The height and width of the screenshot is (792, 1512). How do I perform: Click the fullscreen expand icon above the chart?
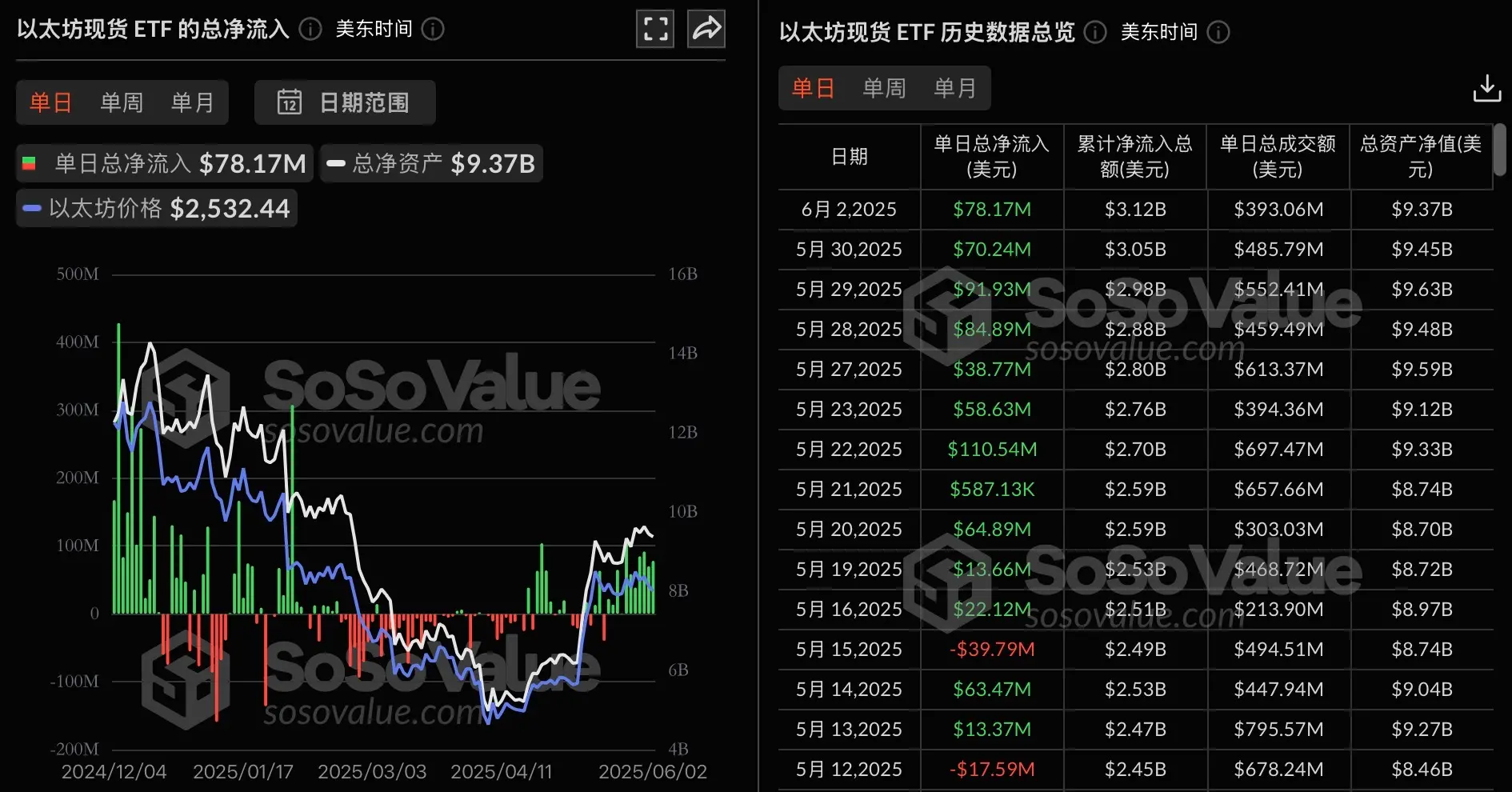(x=654, y=29)
